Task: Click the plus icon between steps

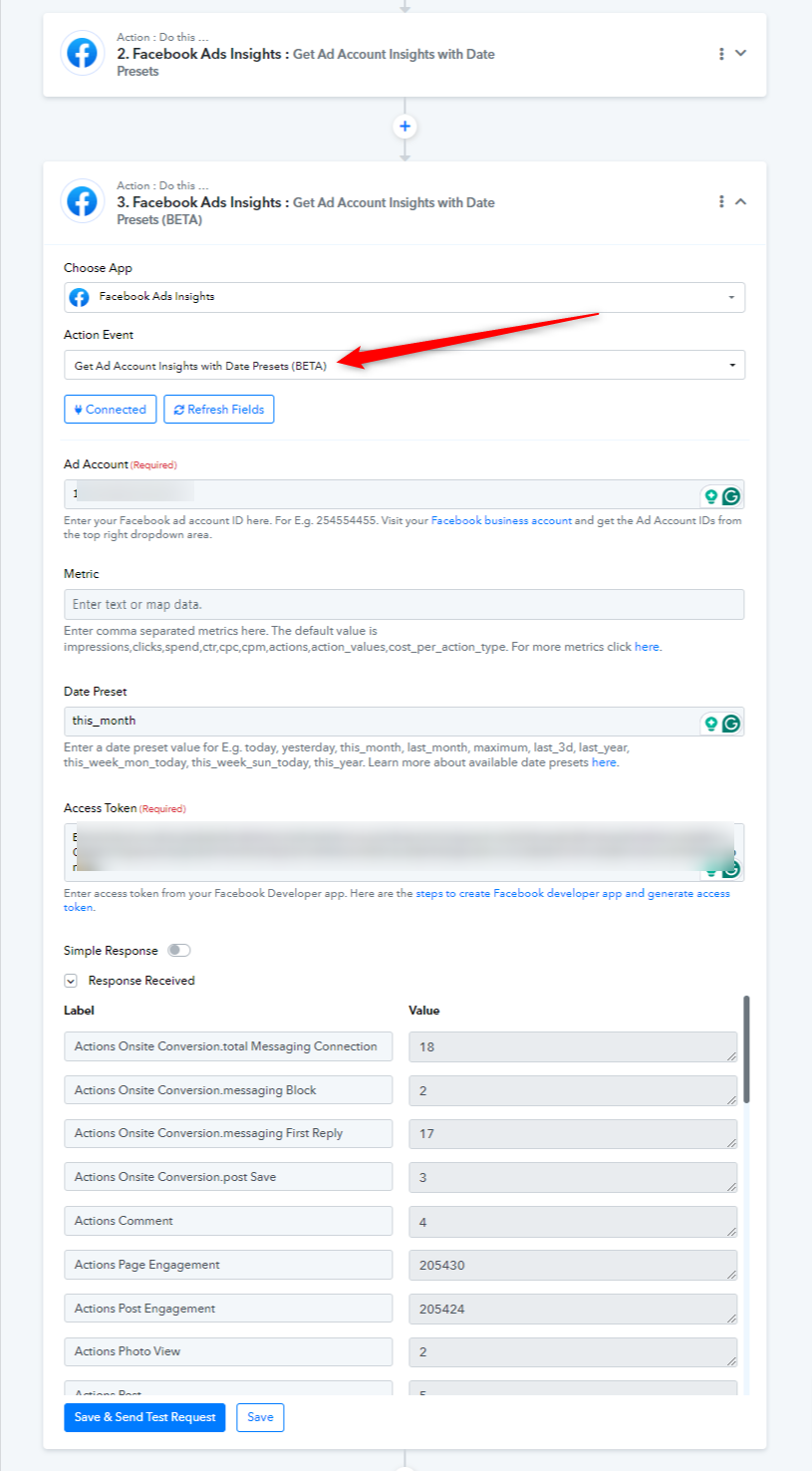Action: point(405,127)
